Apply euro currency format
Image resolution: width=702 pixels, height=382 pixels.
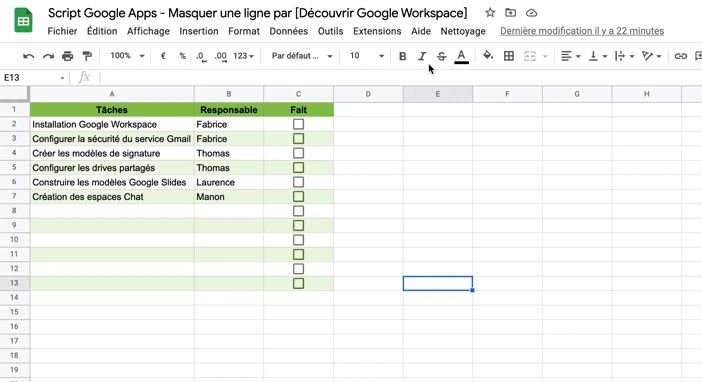coord(163,56)
